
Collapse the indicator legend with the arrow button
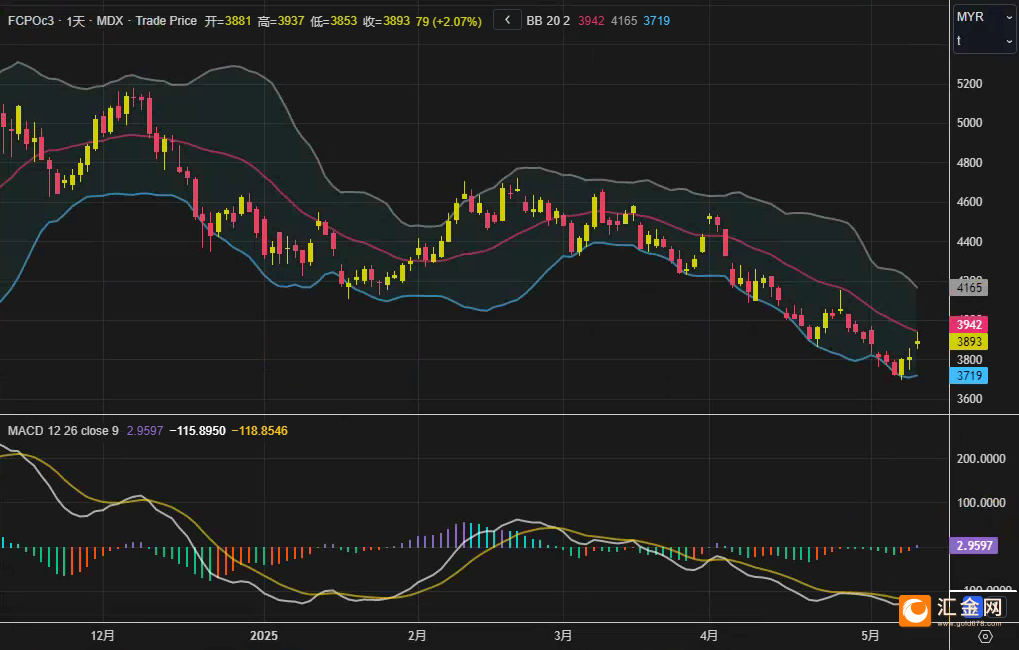(x=507, y=20)
